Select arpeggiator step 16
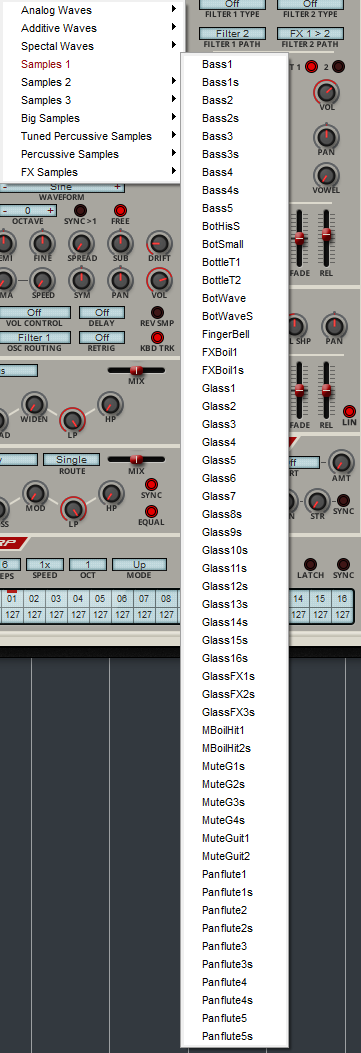This screenshot has width=361, height=1053. pyautogui.click(x=342, y=598)
